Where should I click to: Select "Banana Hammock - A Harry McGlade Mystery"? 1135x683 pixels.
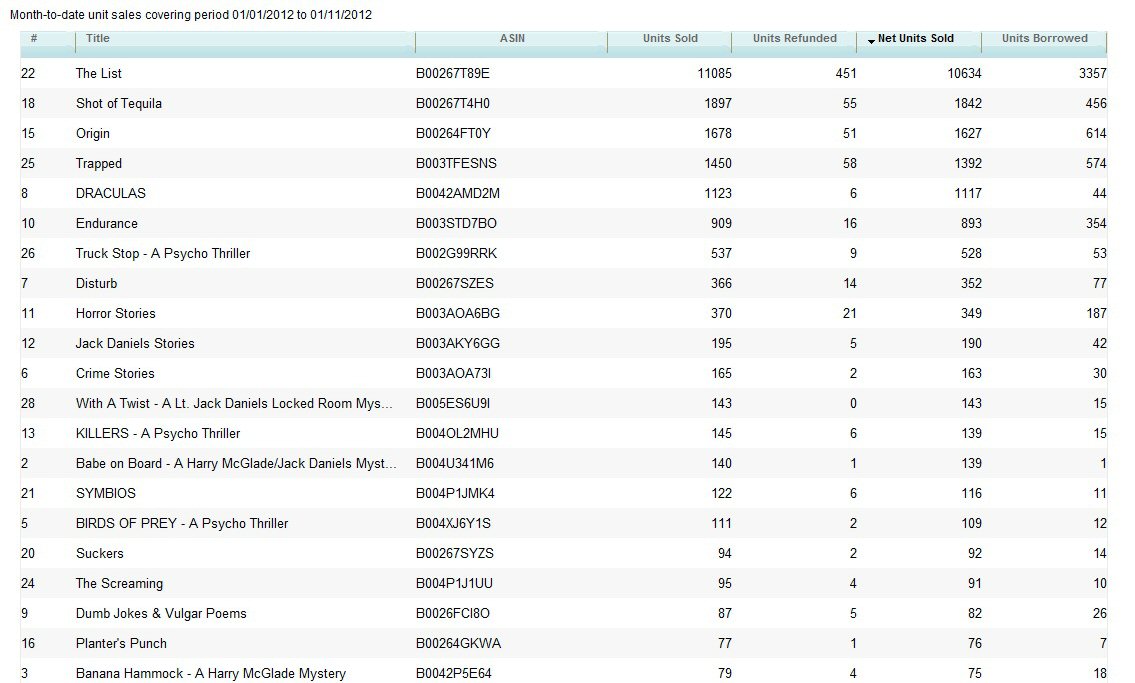tap(211, 674)
